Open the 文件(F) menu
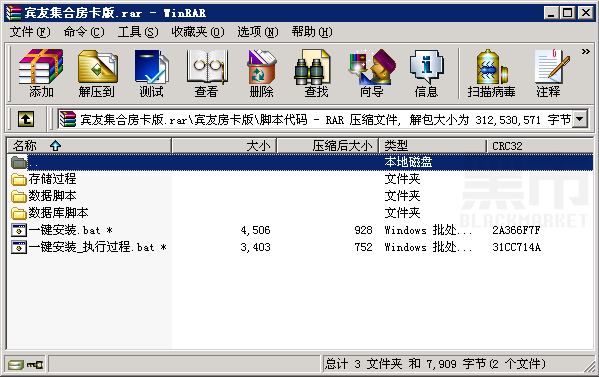The height and width of the screenshot is (377, 599). click(x=30, y=32)
